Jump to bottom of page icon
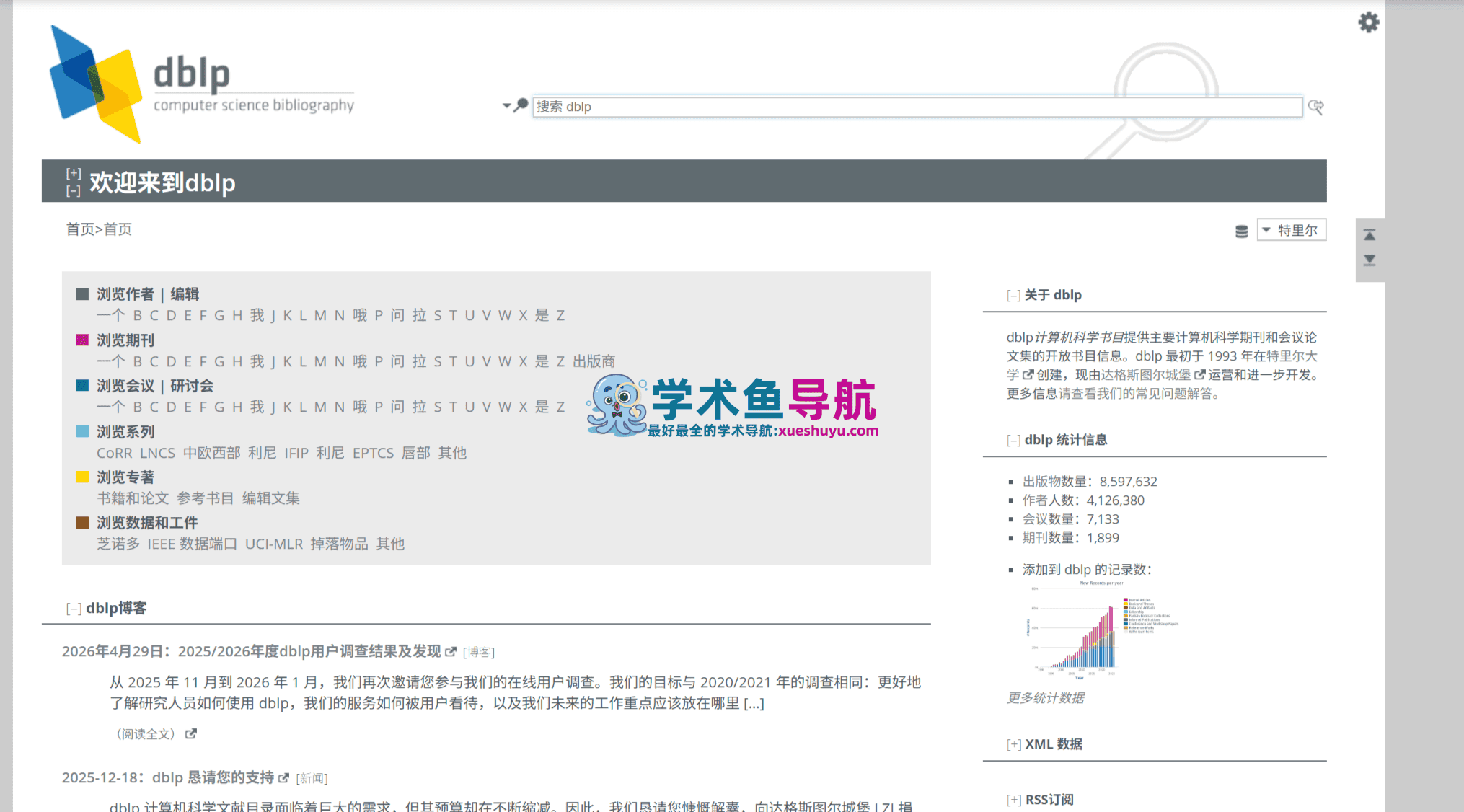The image size is (1464, 812). pos(1370,260)
